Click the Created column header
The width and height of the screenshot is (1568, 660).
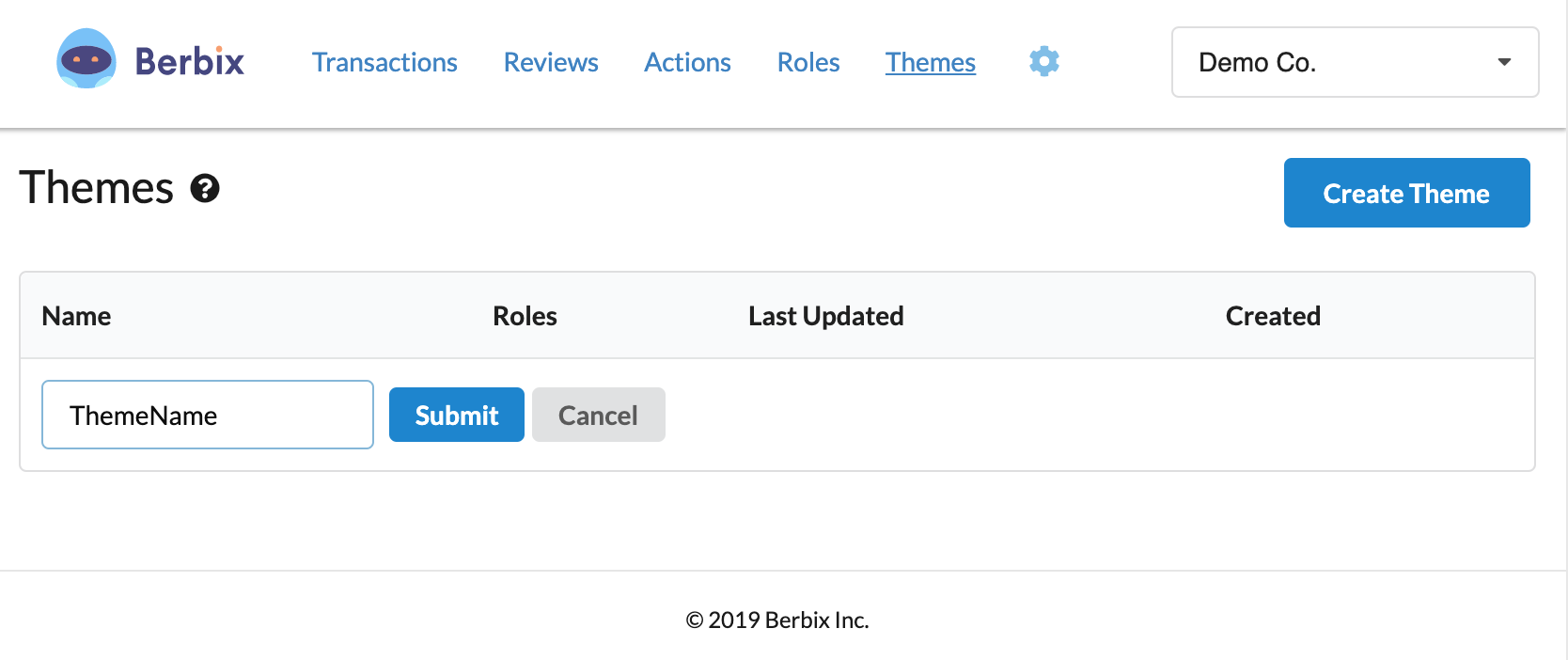1273,316
